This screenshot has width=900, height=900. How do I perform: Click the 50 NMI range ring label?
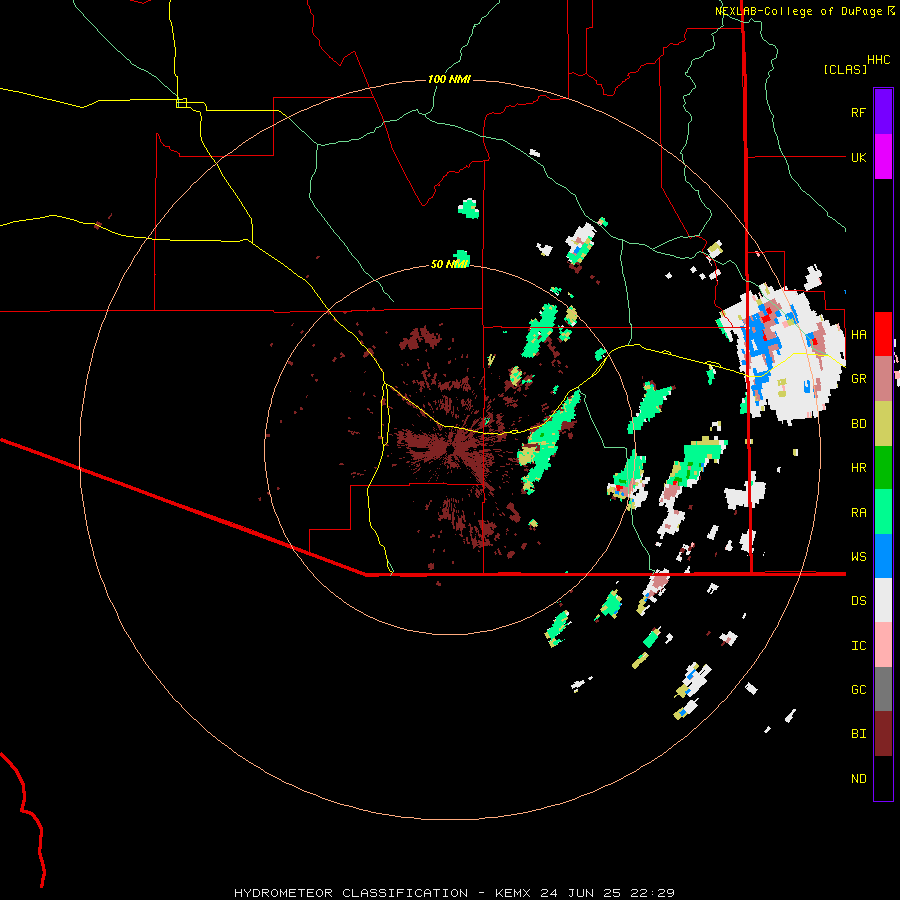click(x=449, y=264)
